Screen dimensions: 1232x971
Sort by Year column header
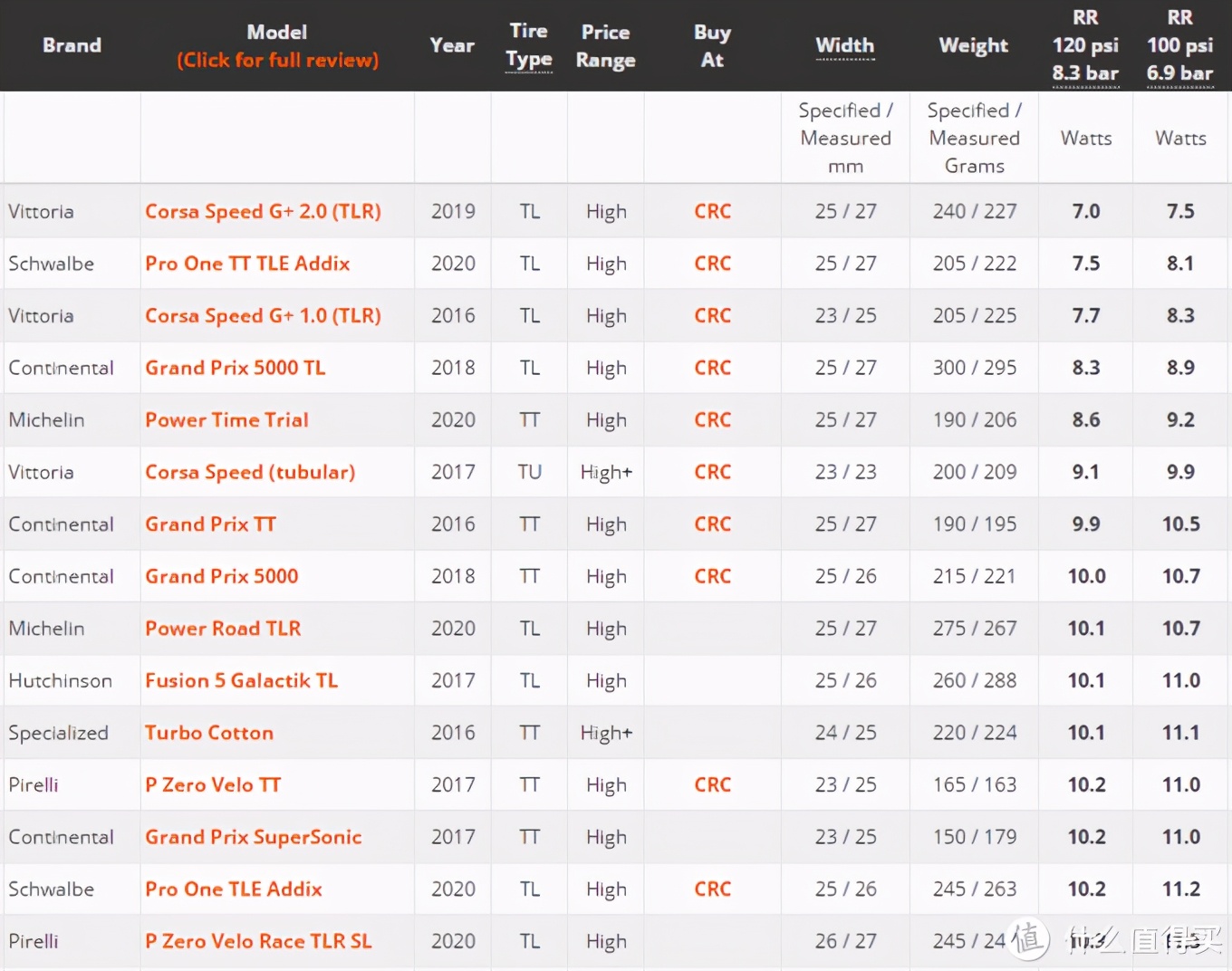click(452, 45)
